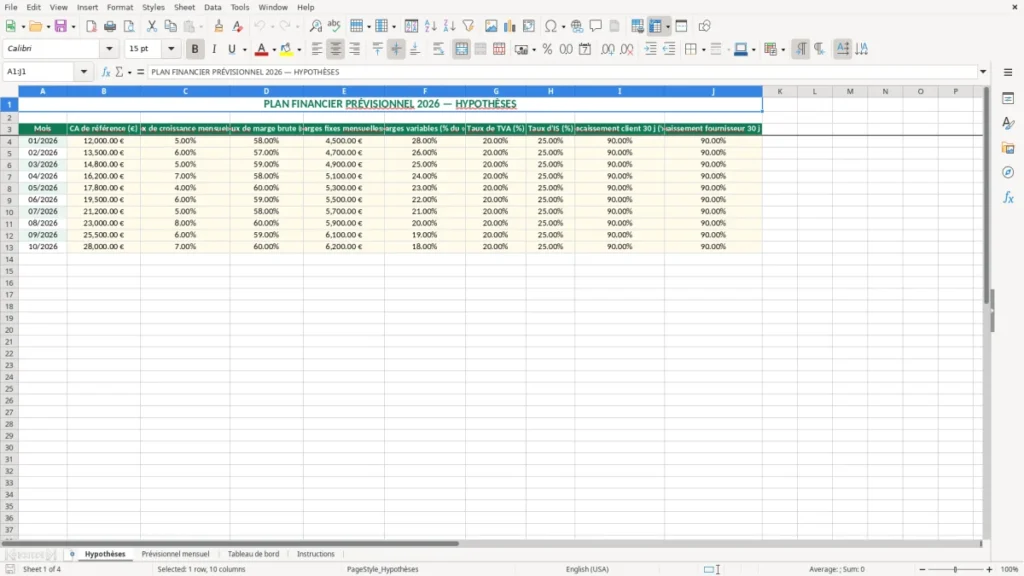Insert an image via picture icon
1024x576 pixels.
click(x=491, y=26)
